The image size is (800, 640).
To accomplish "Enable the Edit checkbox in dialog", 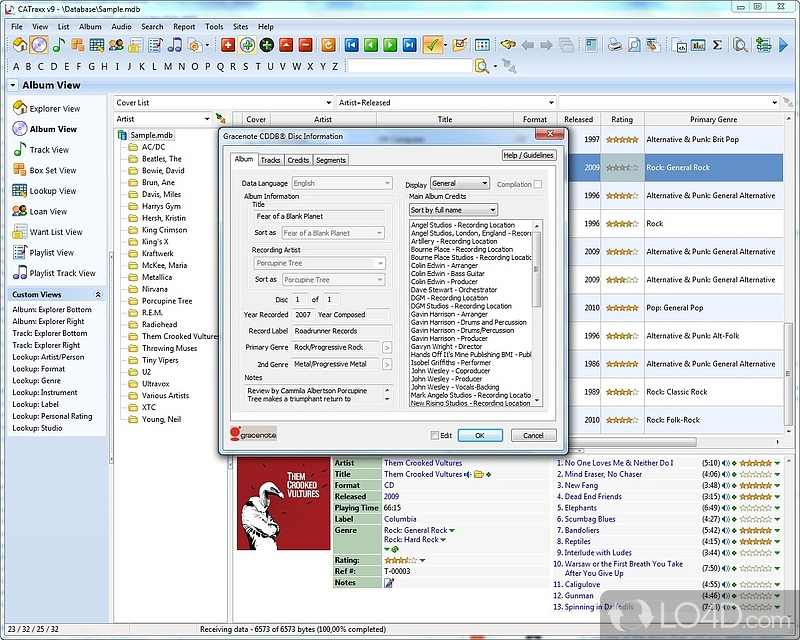I will [435, 436].
